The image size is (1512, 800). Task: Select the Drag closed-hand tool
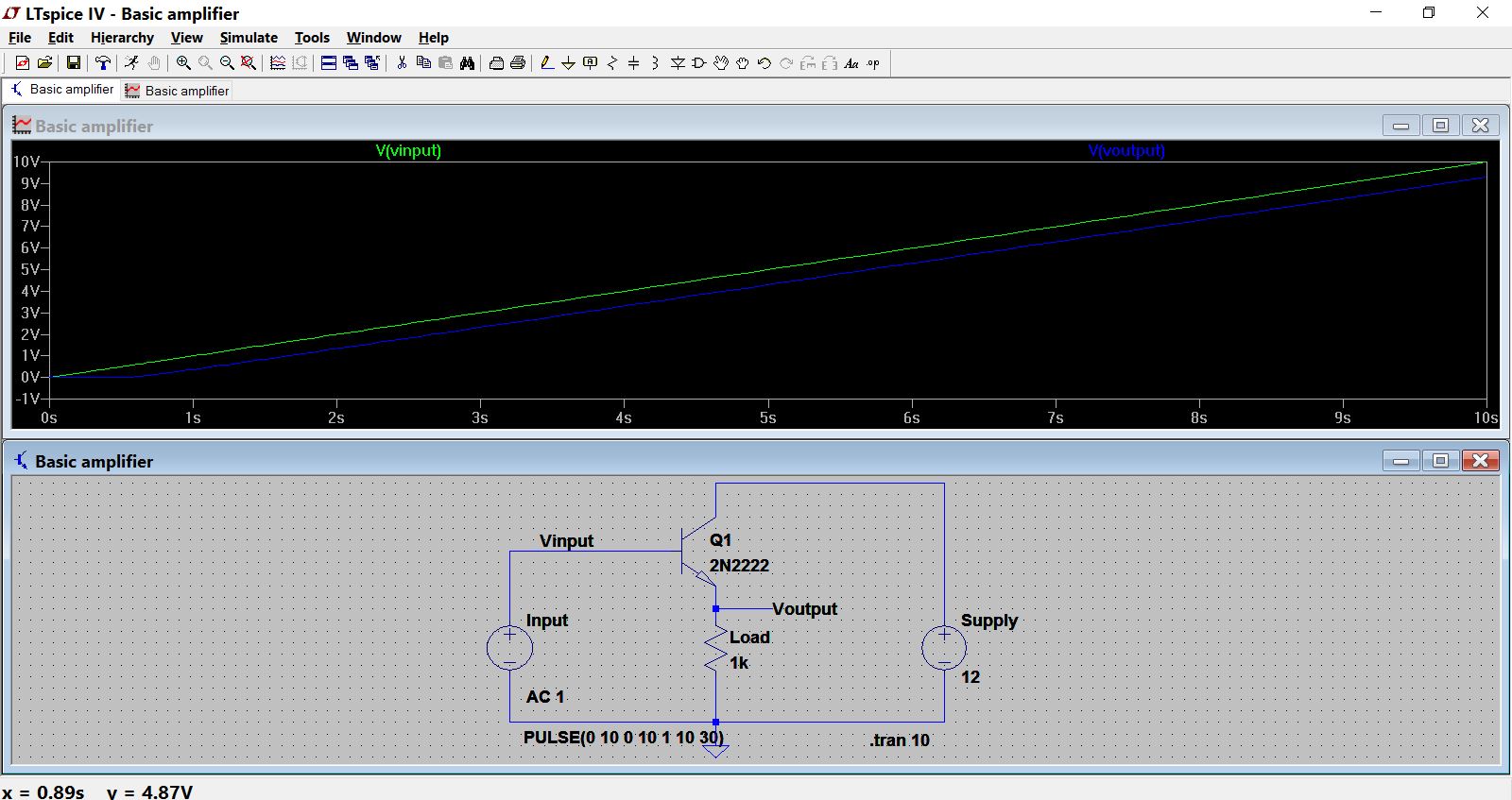[x=743, y=63]
